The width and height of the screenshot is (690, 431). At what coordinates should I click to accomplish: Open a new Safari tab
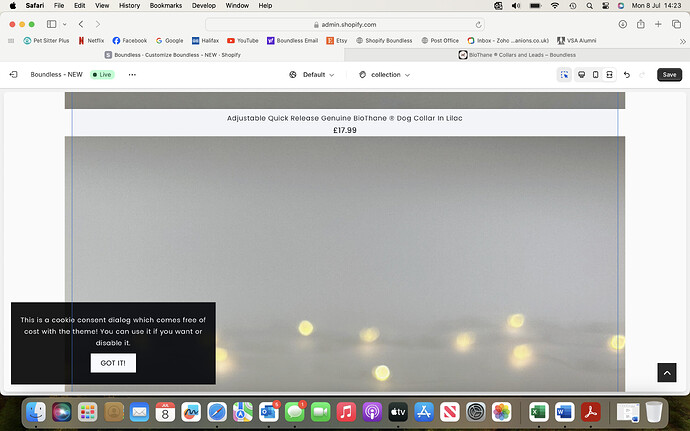pyautogui.click(x=658, y=24)
